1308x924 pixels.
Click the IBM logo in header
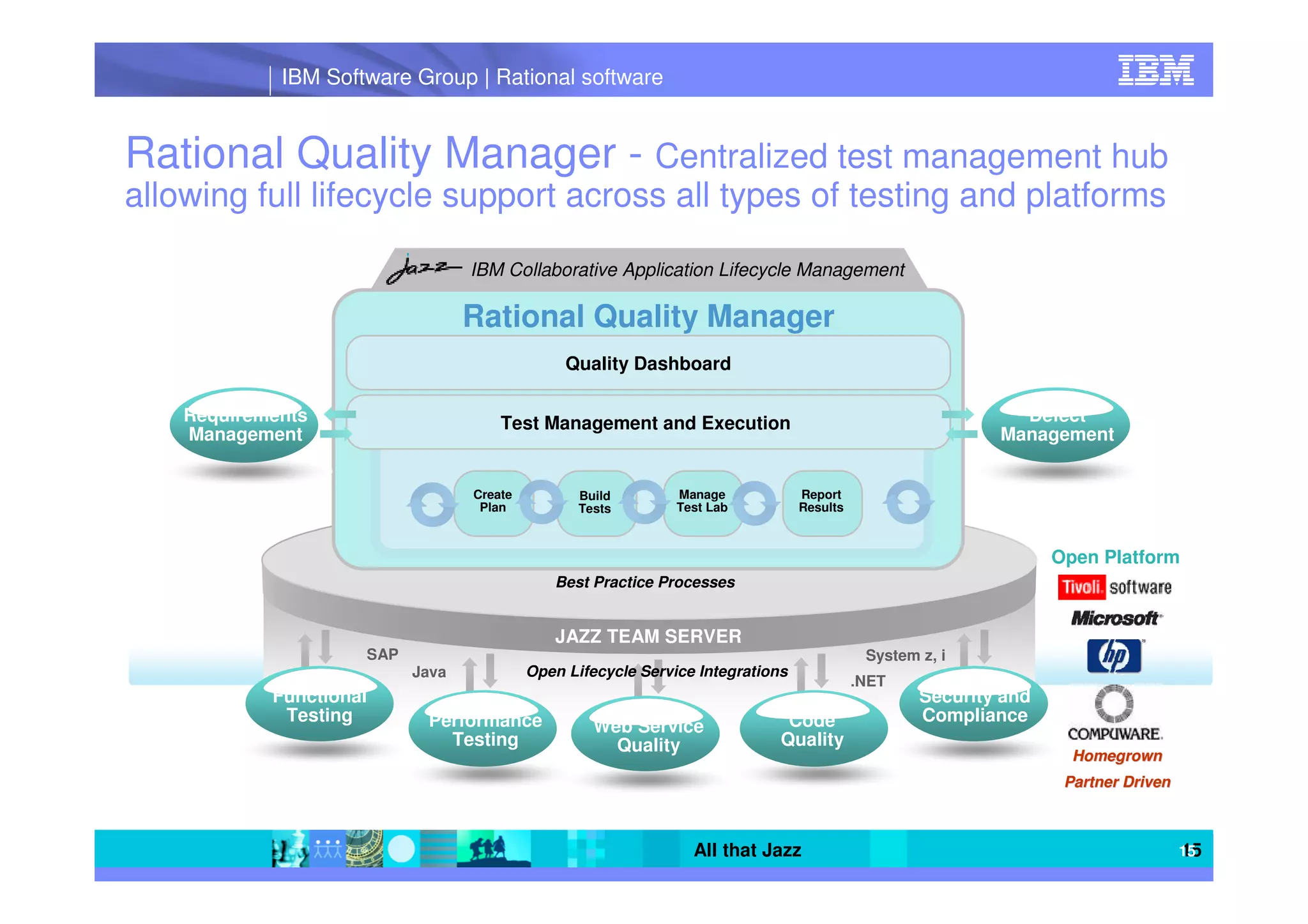1155,70
